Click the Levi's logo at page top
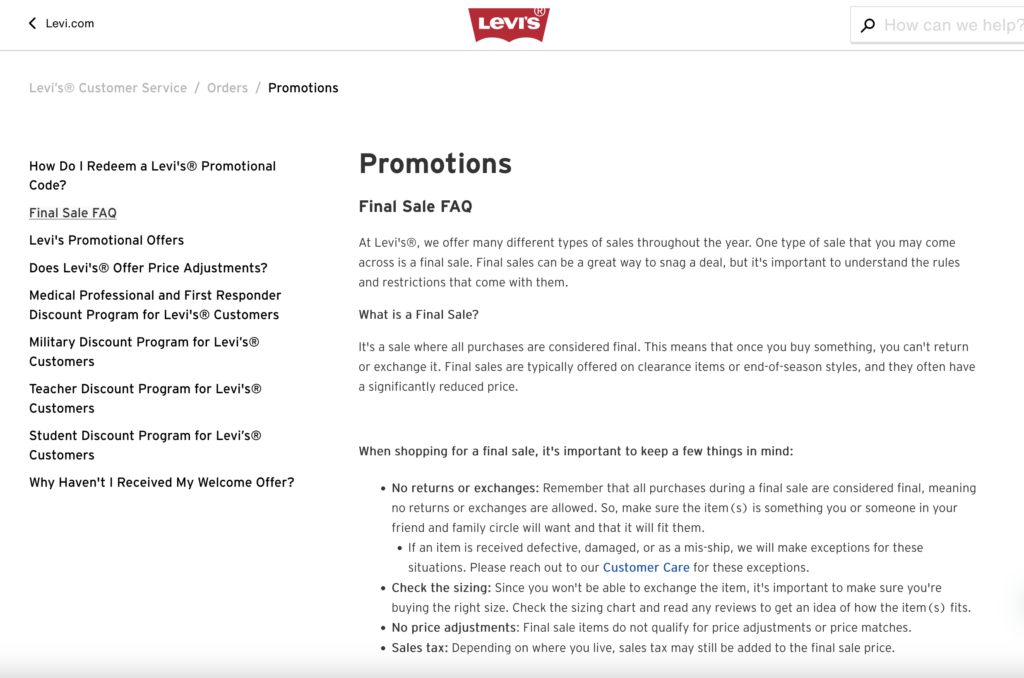The width and height of the screenshot is (1024, 678). pos(509,24)
